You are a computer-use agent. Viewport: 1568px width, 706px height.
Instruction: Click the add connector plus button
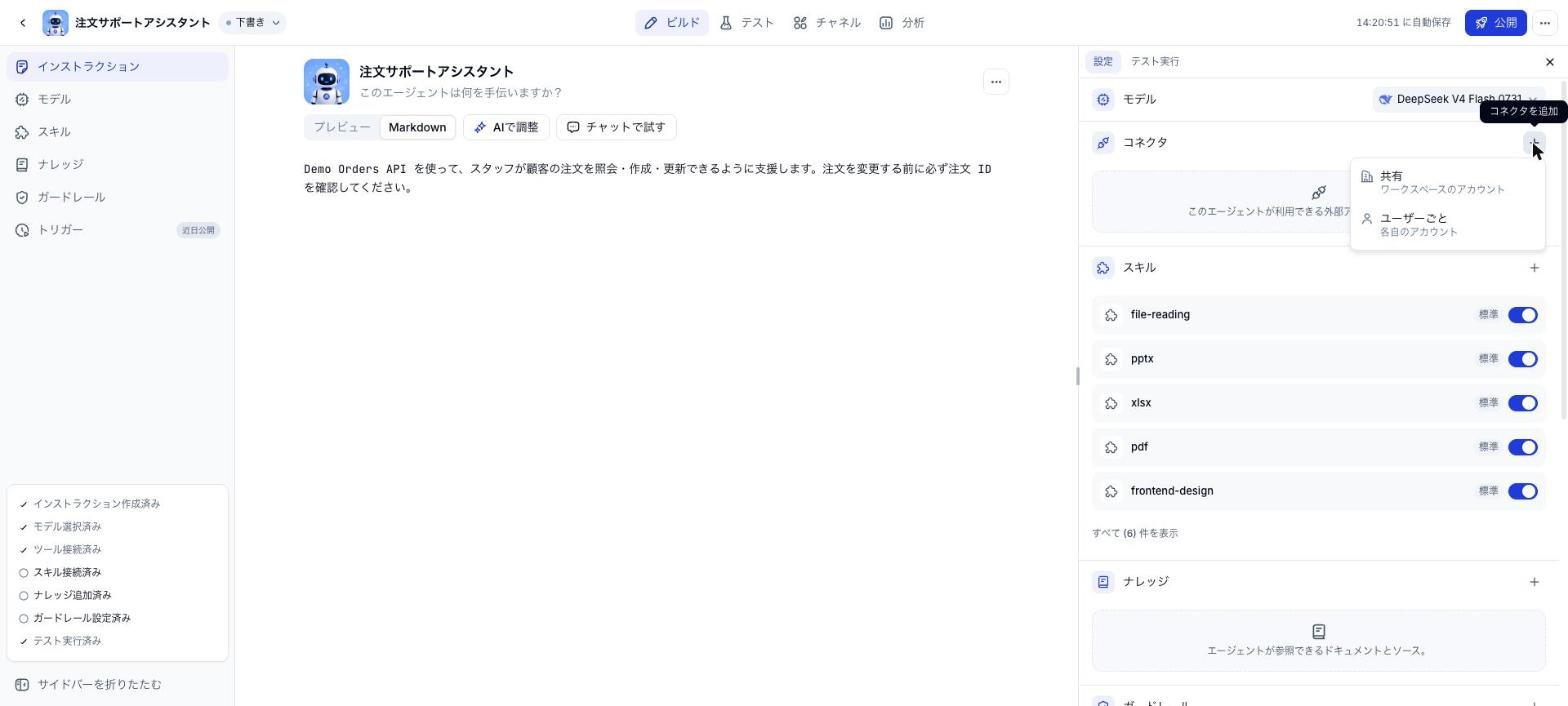click(1534, 142)
